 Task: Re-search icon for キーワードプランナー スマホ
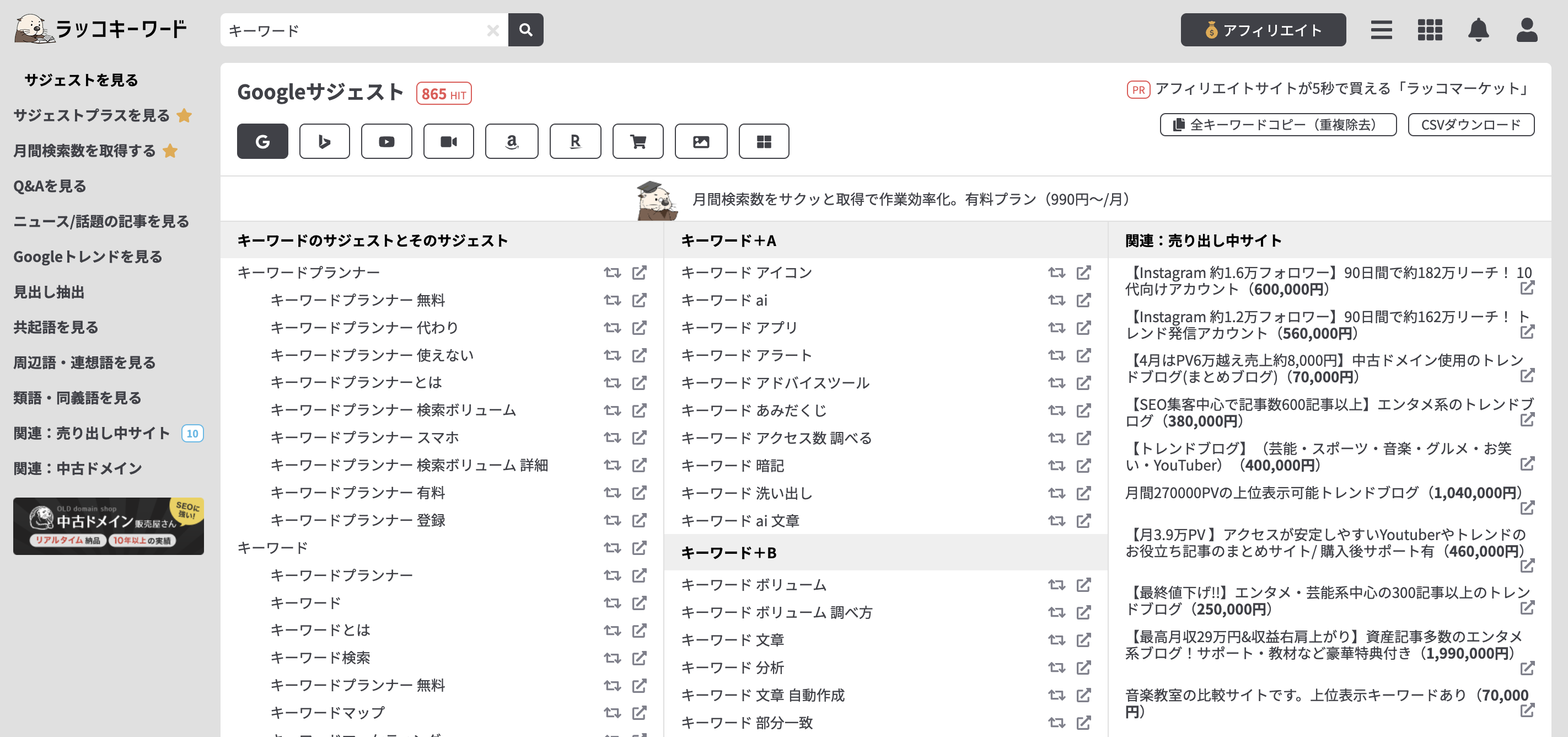[x=613, y=437]
